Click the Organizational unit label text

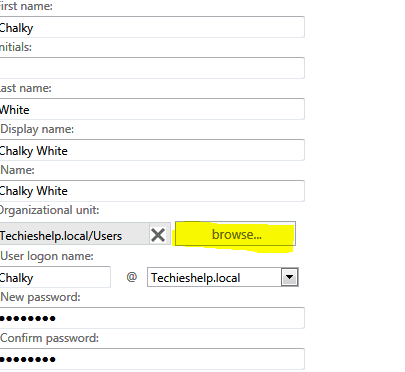pos(49,210)
